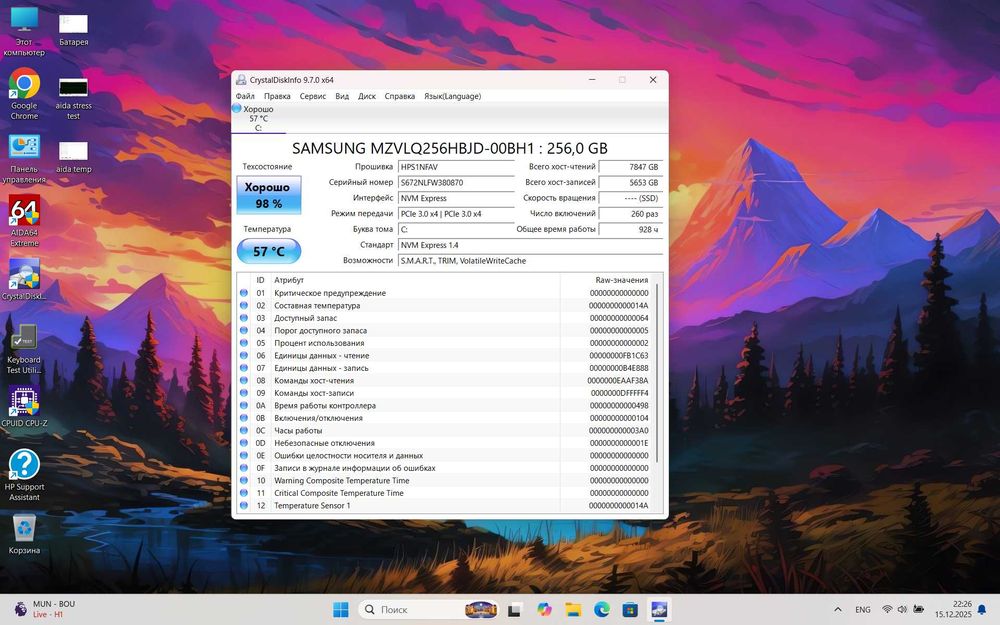Viewport: 1000px width, 625px height.
Task: Open the Диск menu
Action: [367, 96]
